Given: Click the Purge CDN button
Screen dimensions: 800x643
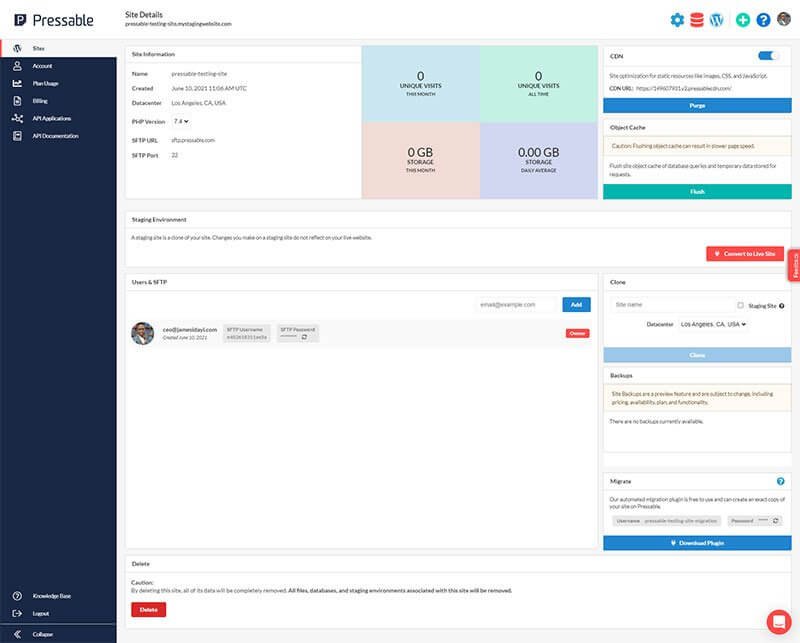Looking at the screenshot, I should 697,105.
